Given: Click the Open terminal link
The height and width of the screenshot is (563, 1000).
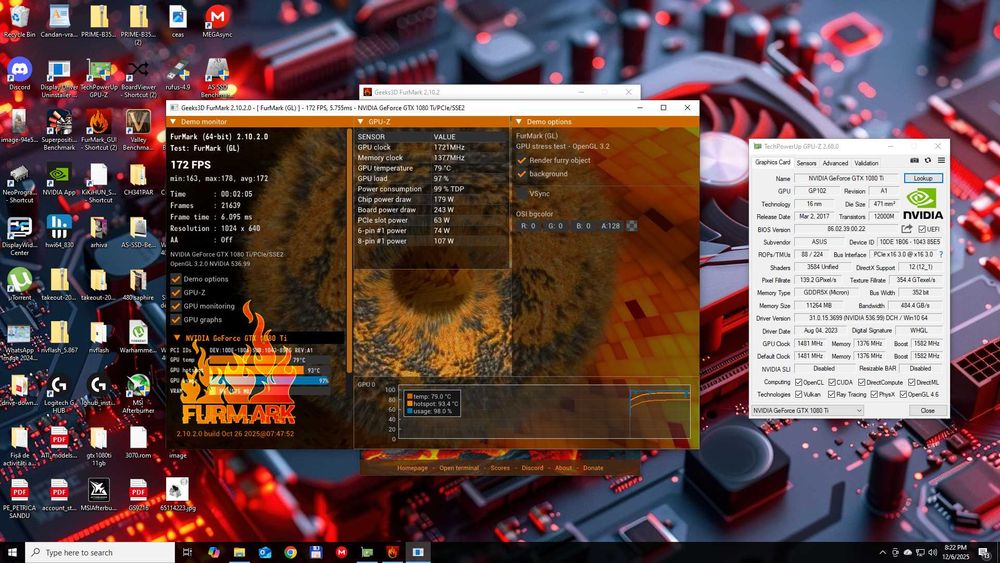Looking at the screenshot, I should point(459,468).
